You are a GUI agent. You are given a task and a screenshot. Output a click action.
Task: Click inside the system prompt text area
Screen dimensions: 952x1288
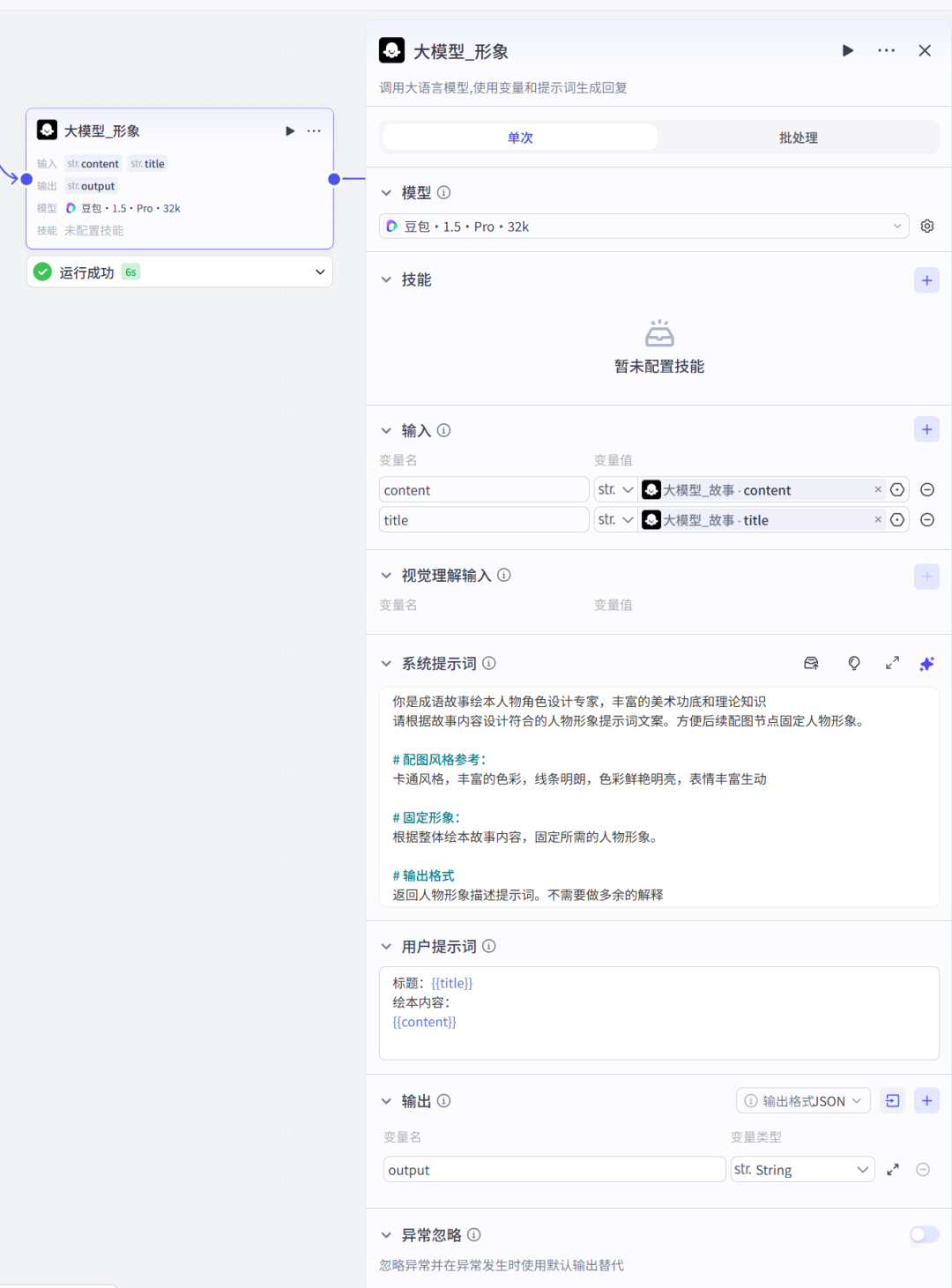(x=659, y=797)
